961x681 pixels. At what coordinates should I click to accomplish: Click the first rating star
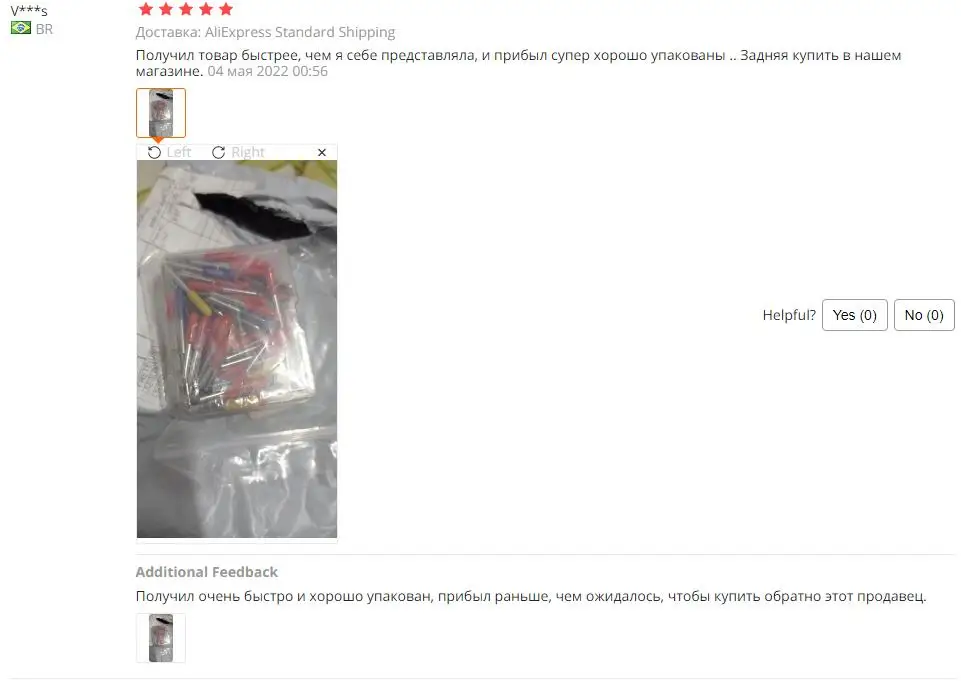146,9
